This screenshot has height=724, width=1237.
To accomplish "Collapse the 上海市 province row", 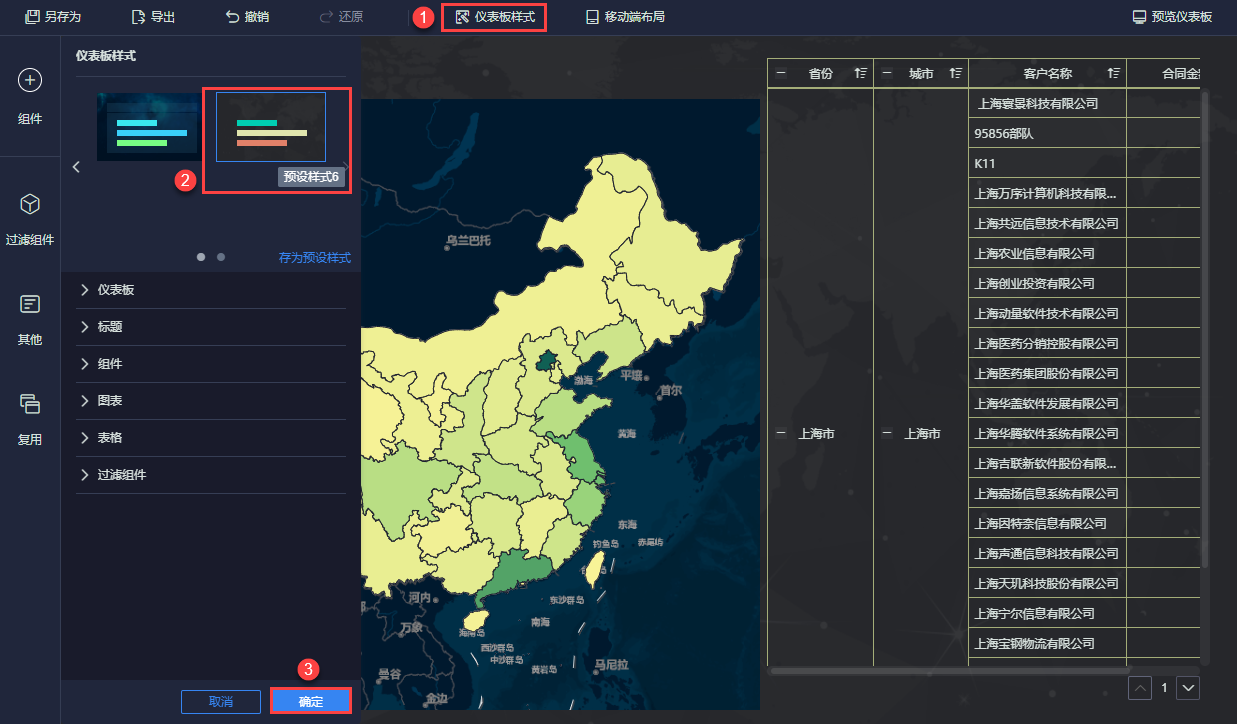I will (781, 434).
